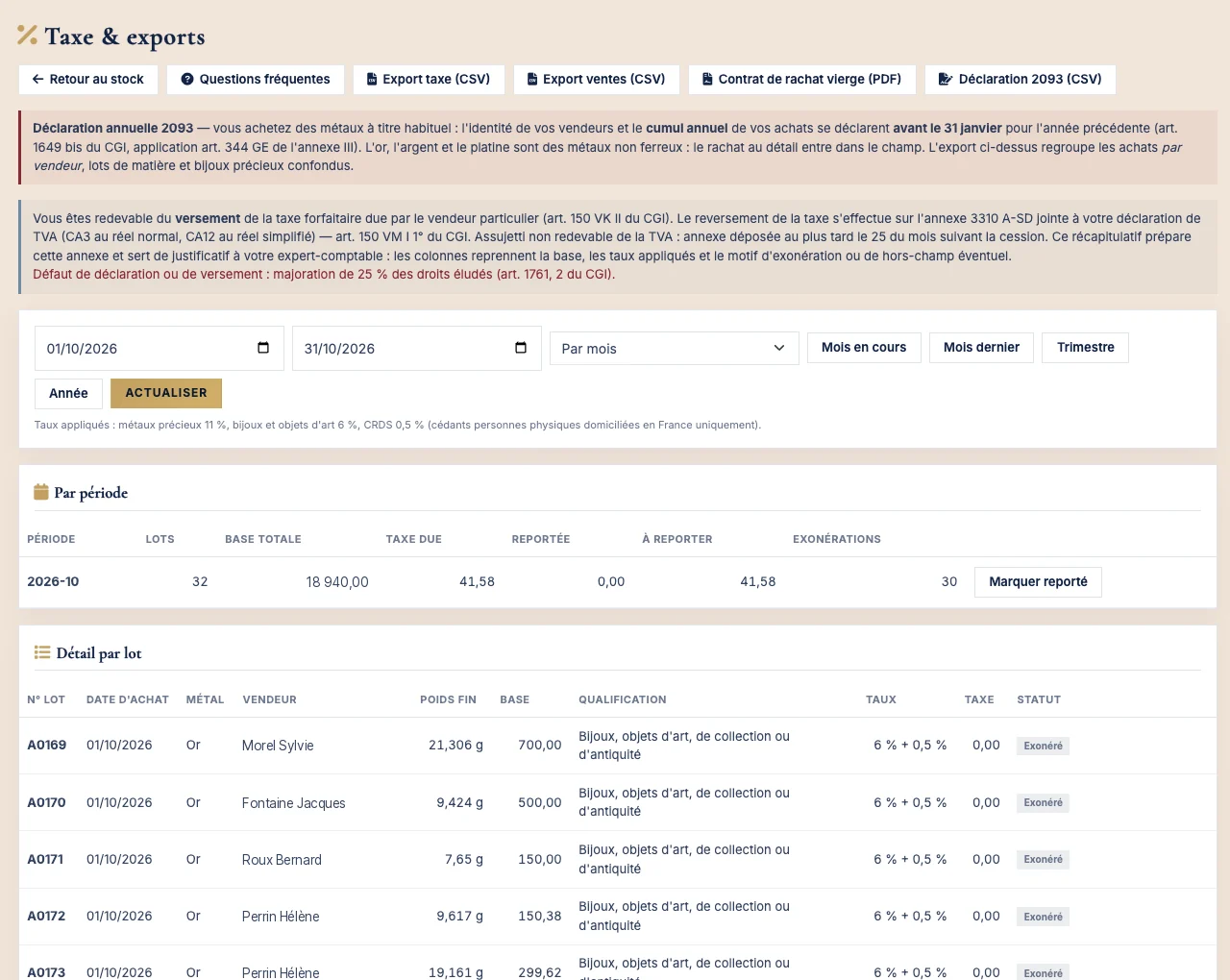Click the ACTUALISER button

click(x=166, y=394)
